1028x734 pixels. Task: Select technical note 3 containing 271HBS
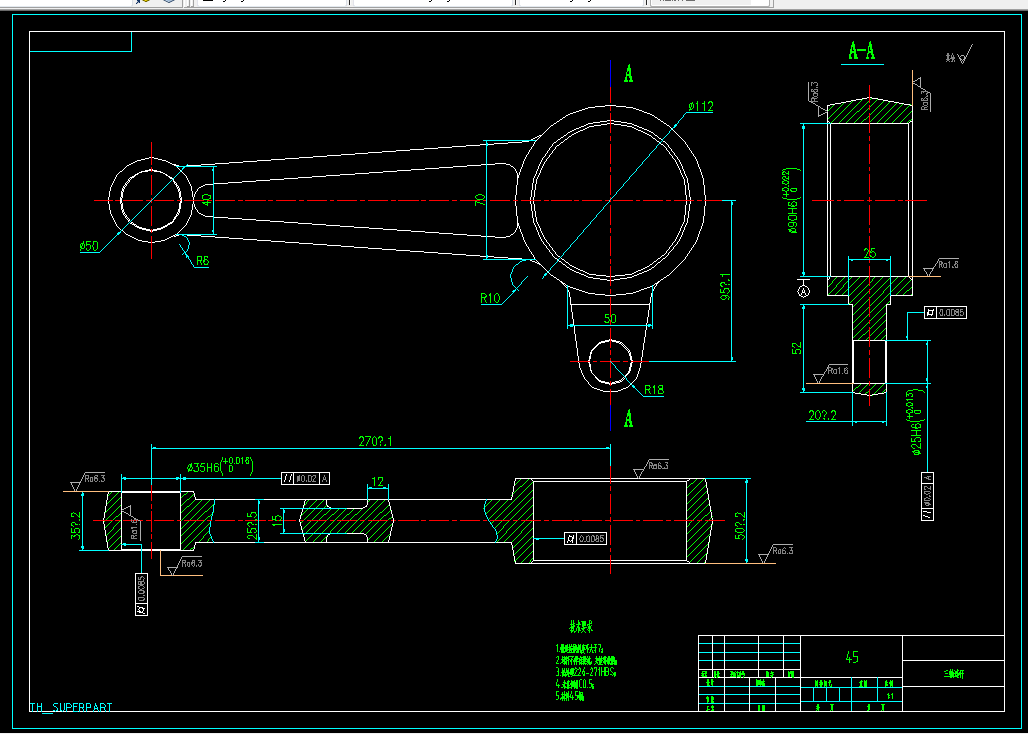point(587,672)
